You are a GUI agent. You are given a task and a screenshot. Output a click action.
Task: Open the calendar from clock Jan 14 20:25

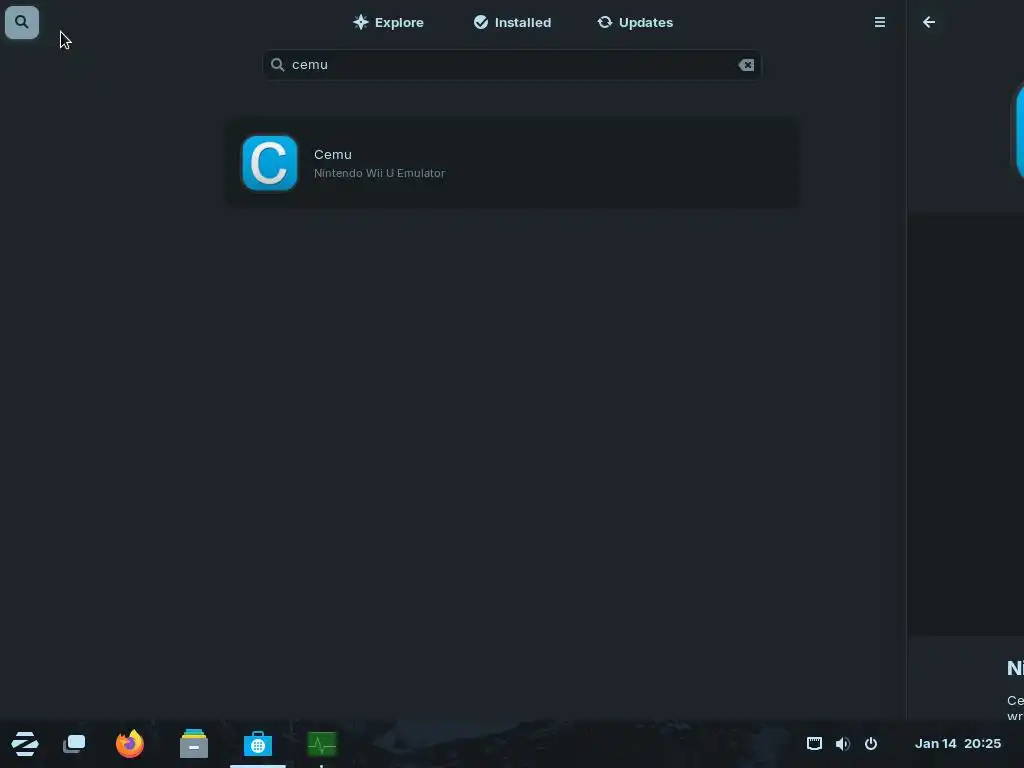(x=957, y=744)
